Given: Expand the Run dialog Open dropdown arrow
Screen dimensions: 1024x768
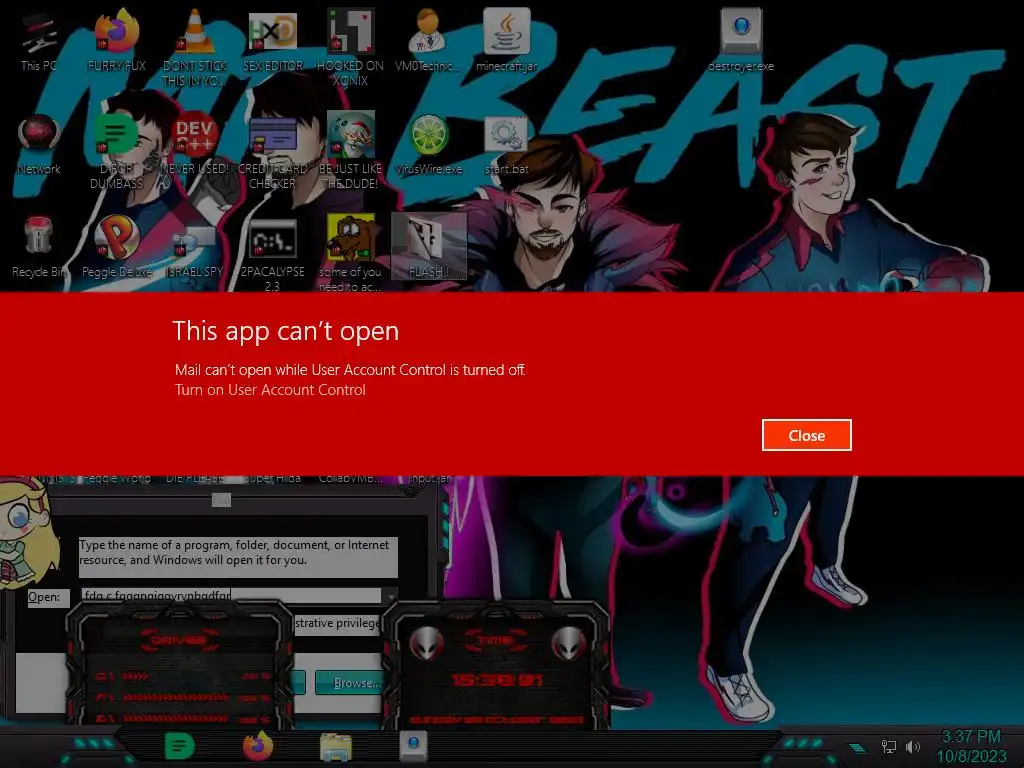Looking at the screenshot, I should [x=390, y=596].
